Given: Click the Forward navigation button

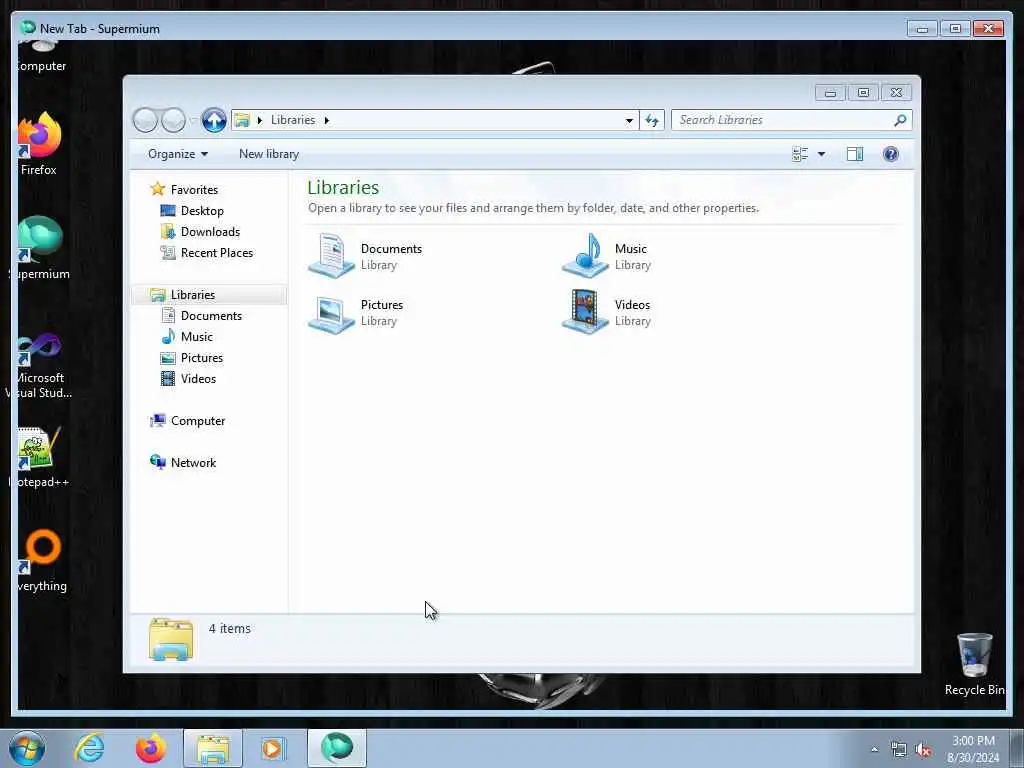Looking at the screenshot, I should 173,120.
